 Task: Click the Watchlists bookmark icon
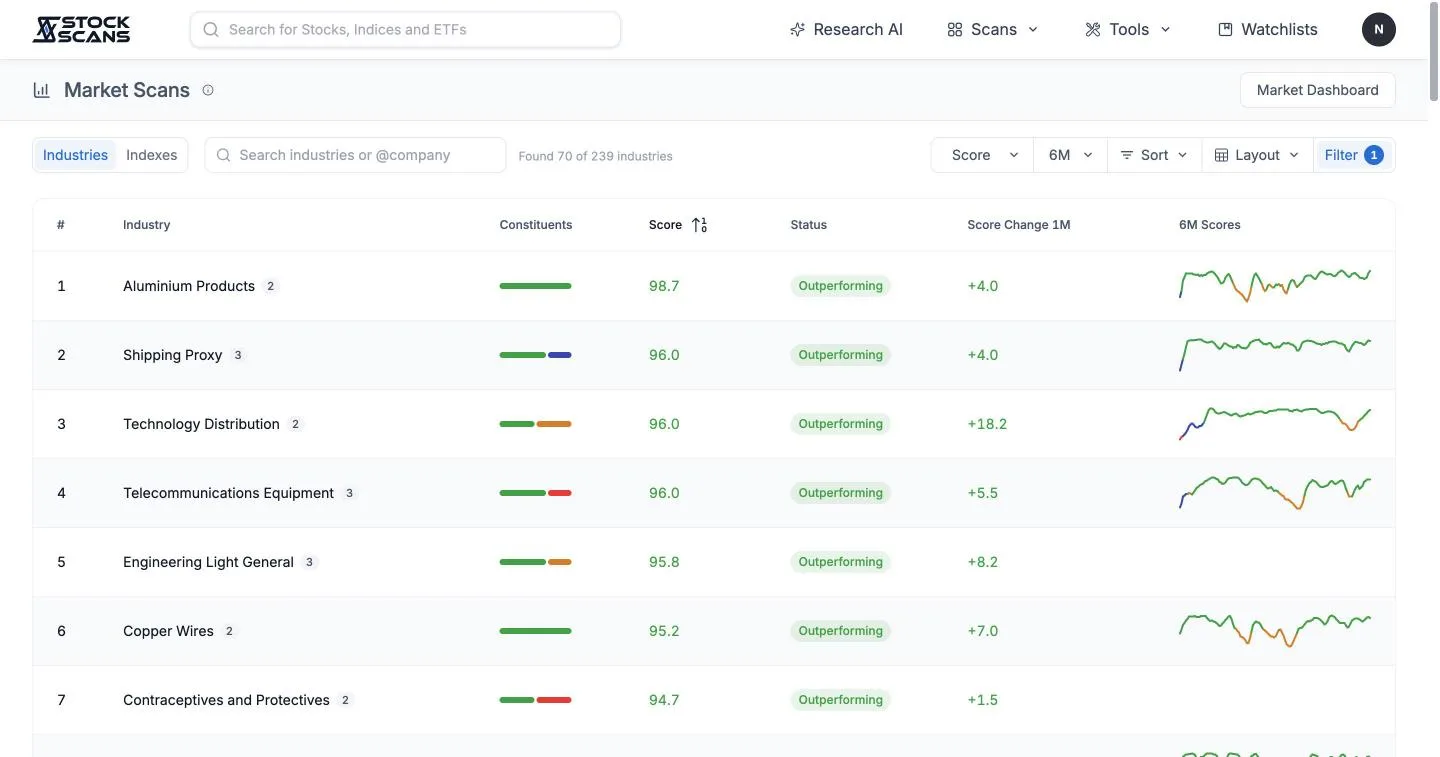(1225, 30)
